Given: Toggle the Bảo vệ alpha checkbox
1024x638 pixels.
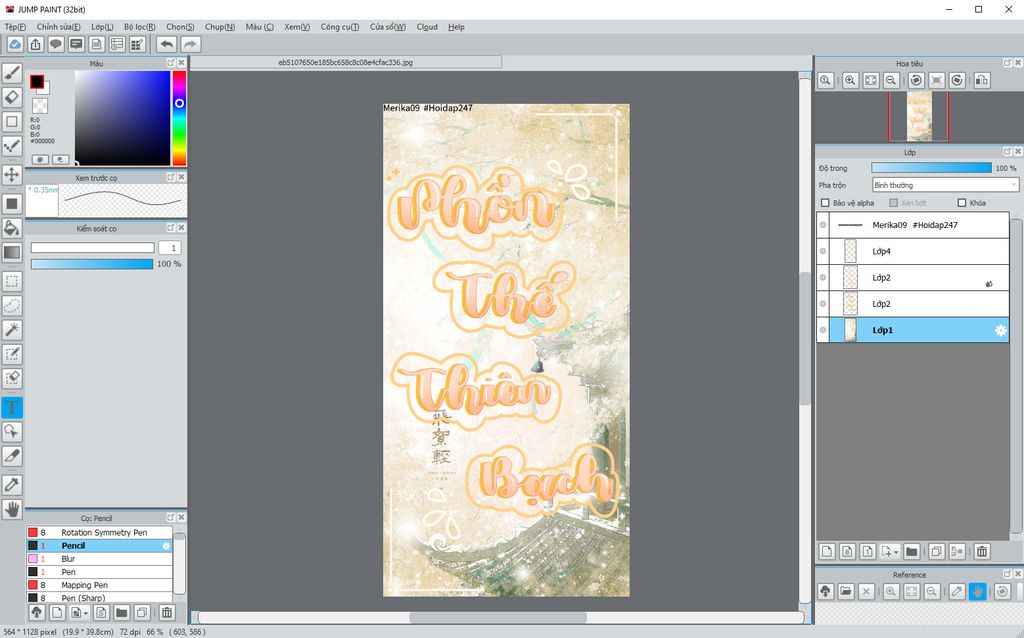Looking at the screenshot, I should point(825,203).
